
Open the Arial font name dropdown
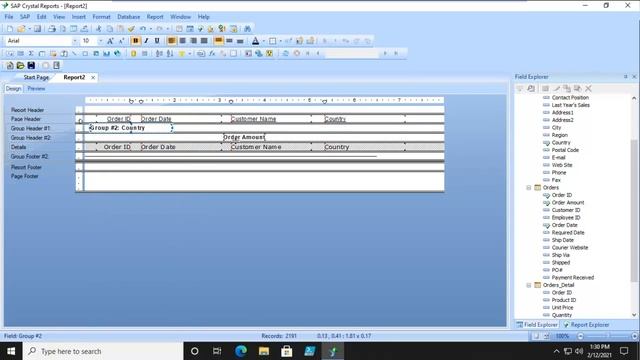pyautogui.click(x=75, y=41)
